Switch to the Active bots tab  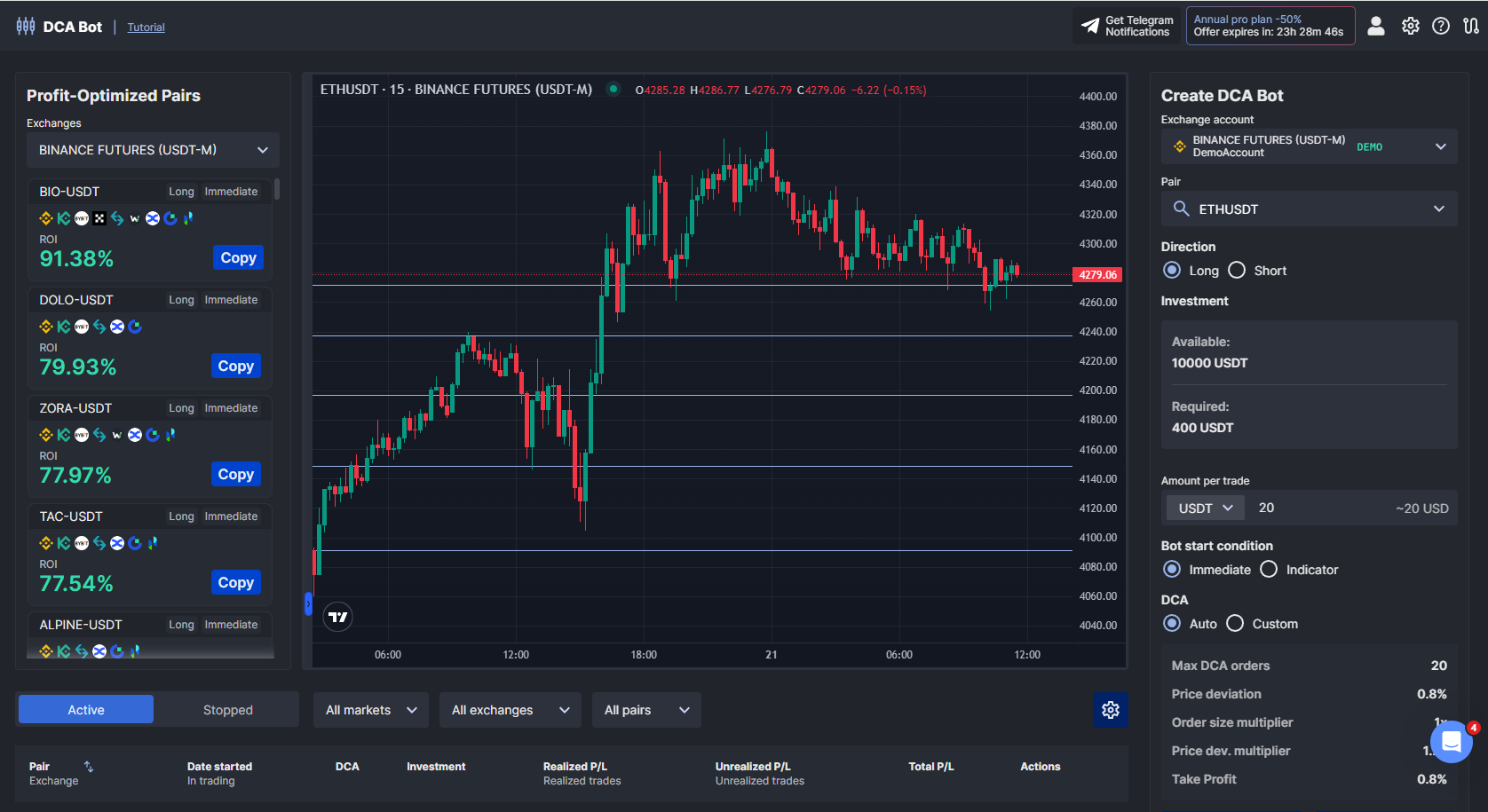tap(86, 710)
